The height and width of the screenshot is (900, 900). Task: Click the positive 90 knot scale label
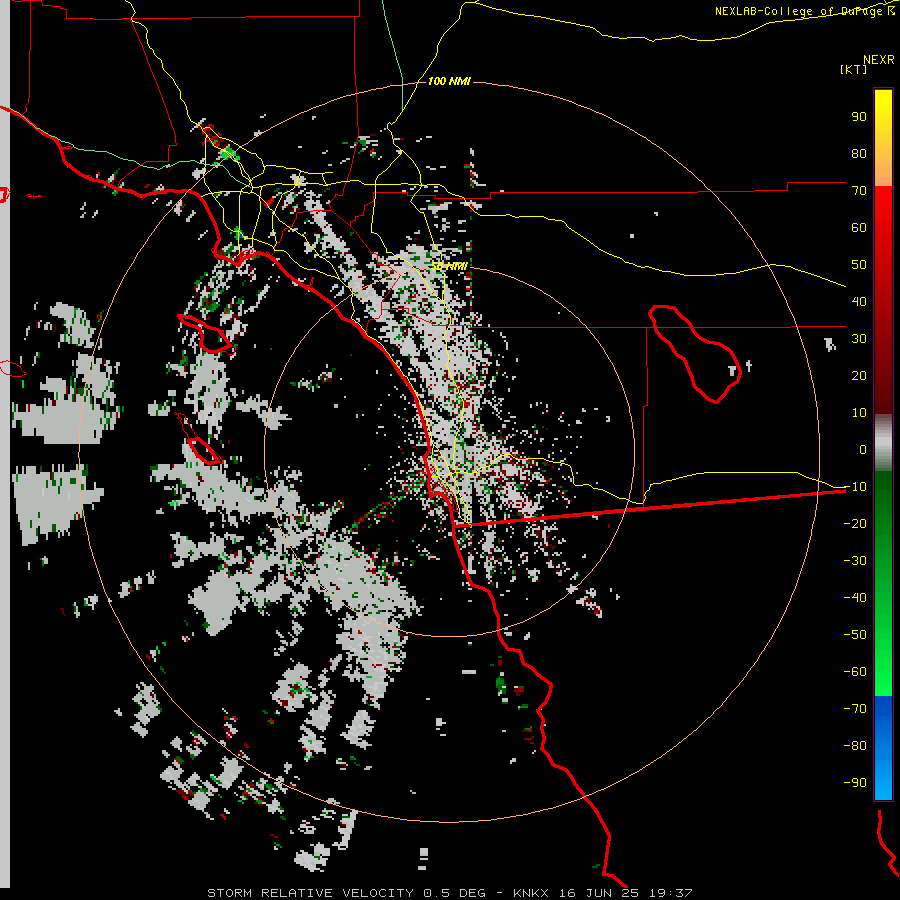[859, 117]
